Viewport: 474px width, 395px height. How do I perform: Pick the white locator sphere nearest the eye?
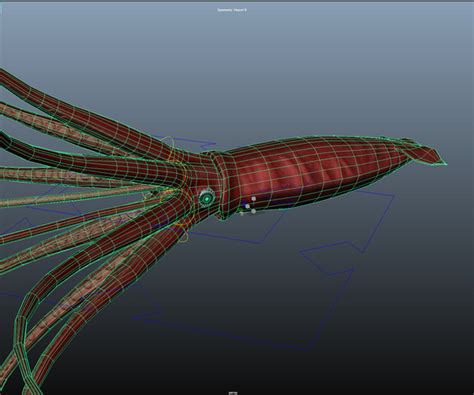click(x=247, y=206)
